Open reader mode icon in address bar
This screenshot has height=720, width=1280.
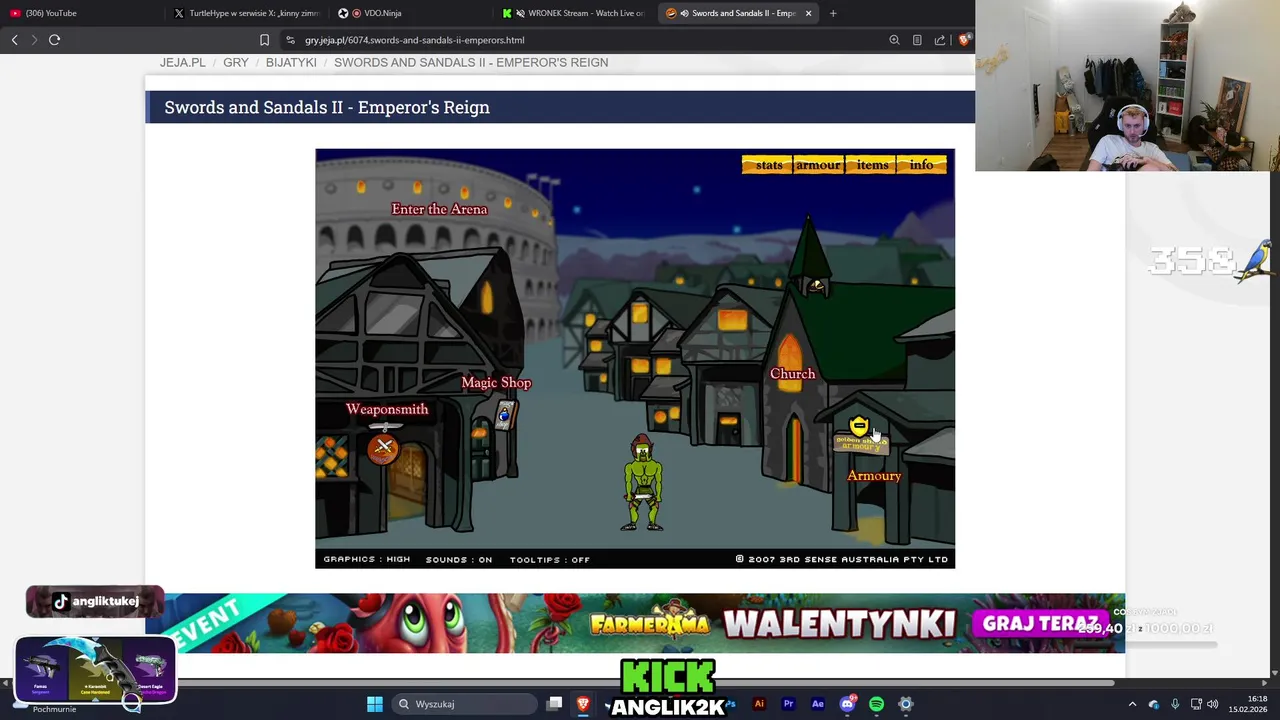point(917,40)
